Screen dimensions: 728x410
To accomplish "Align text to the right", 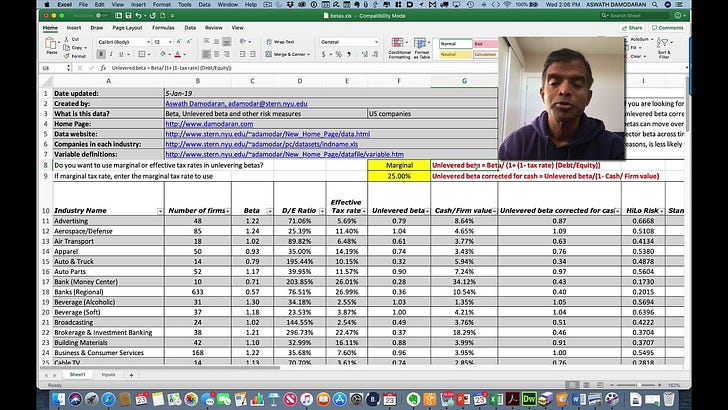I will [x=227, y=54].
